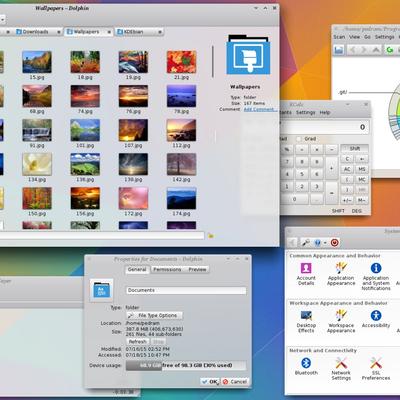Click the help icon in System Settings toolbar
This screenshot has width=400, height=400.
click(x=317, y=242)
